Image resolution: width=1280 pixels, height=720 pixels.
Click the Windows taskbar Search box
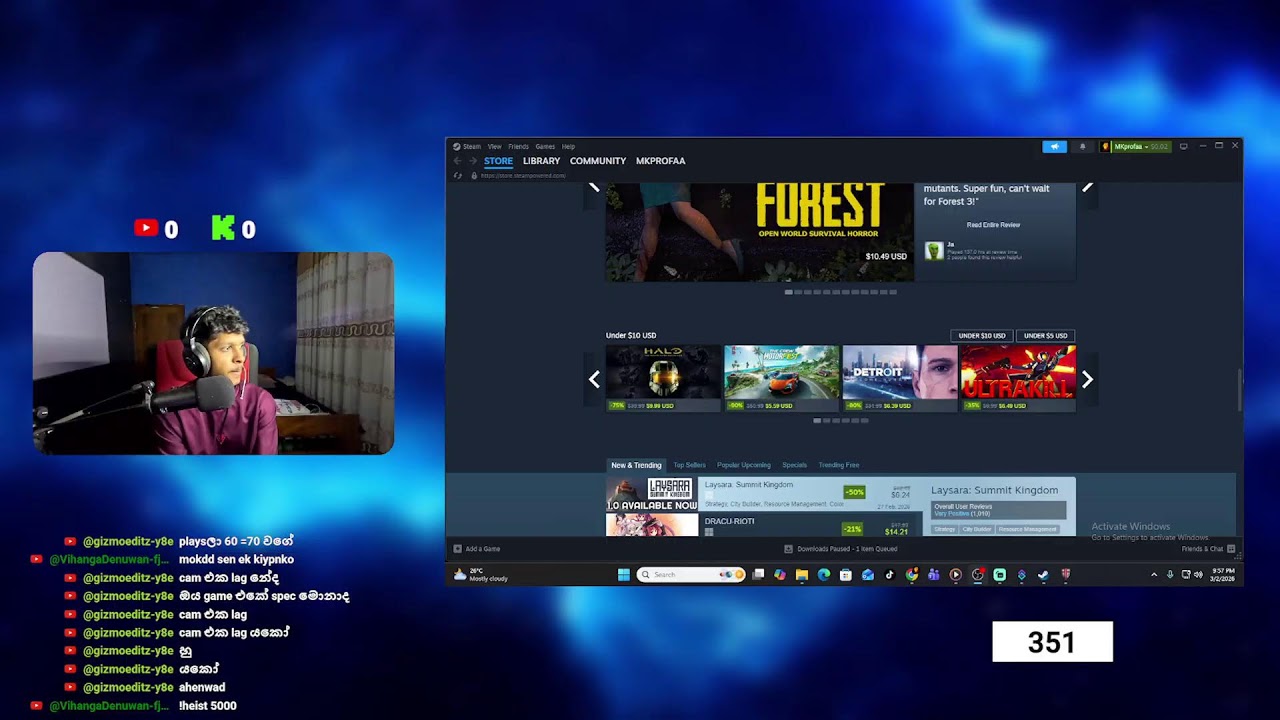click(x=691, y=575)
